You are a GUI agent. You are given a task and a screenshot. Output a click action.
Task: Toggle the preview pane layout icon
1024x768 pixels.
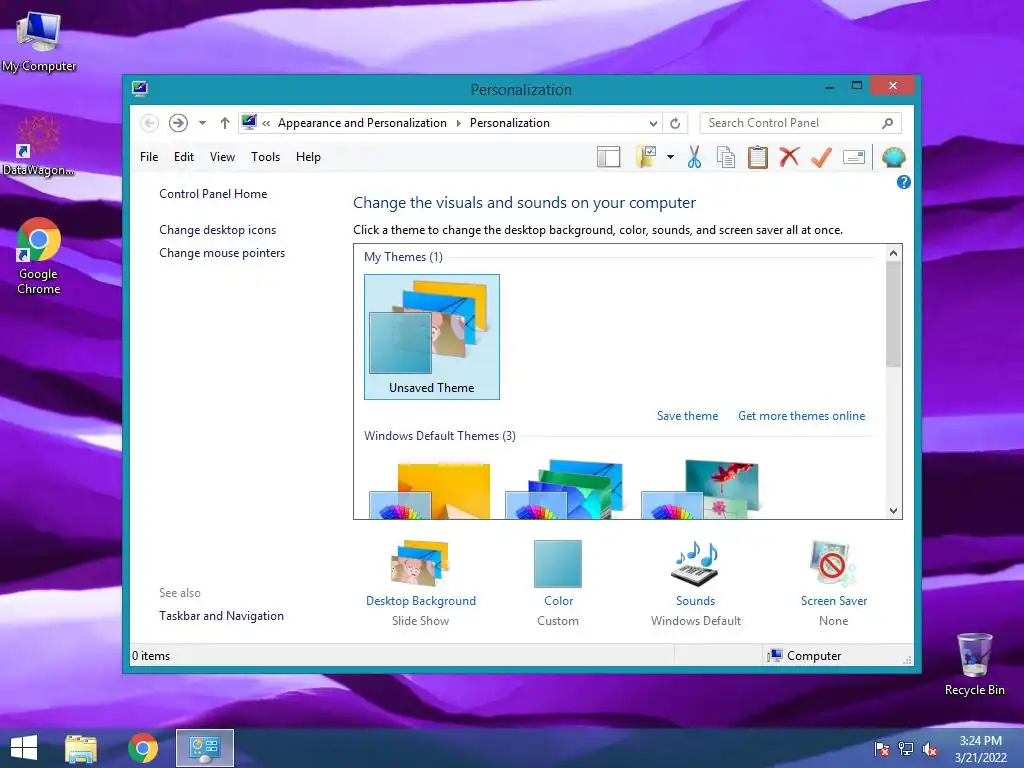pyautogui.click(x=609, y=157)
